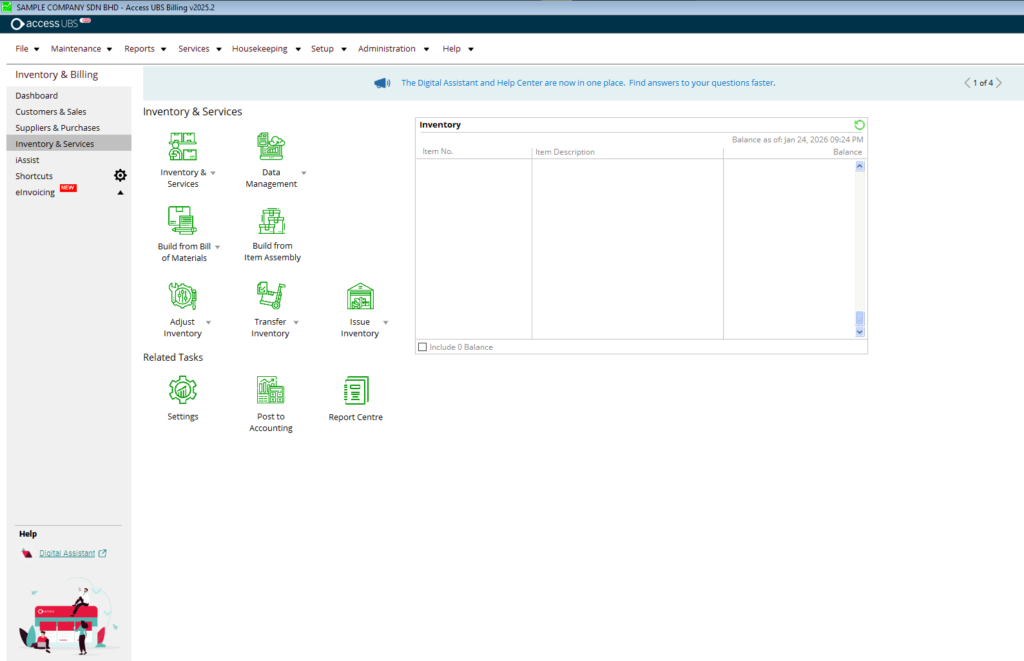This screenshot has width=1024, height=661.
Task: Click the Shortcuts gear icon
Action: [120, 175]
